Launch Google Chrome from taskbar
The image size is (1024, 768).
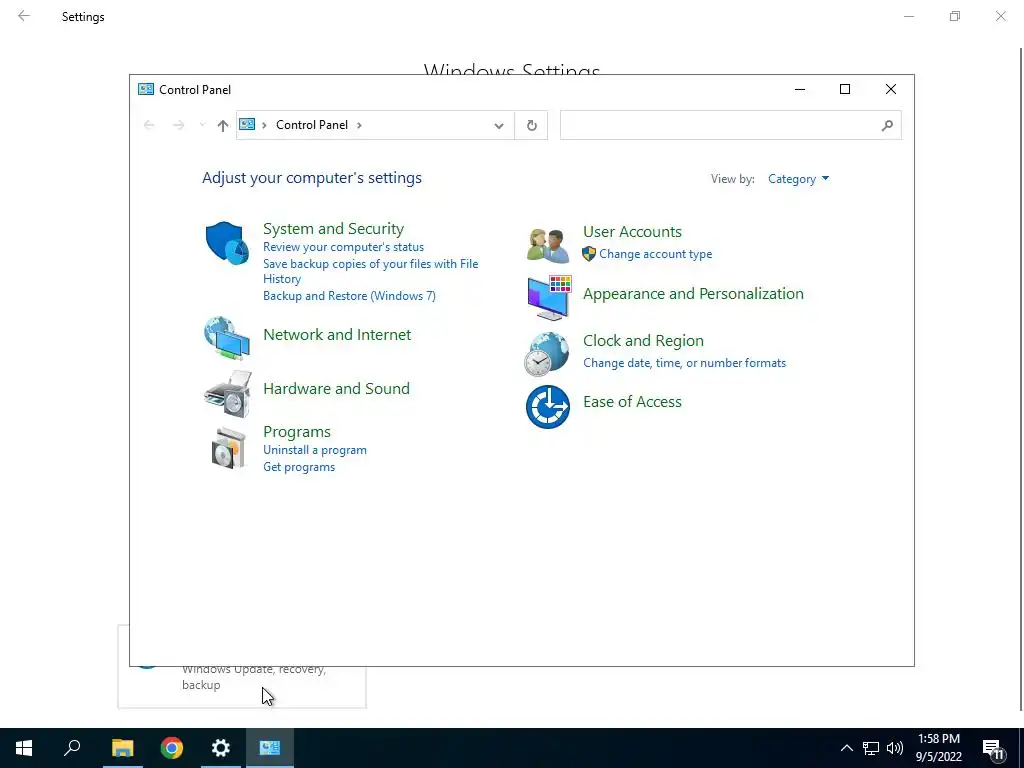172,748
